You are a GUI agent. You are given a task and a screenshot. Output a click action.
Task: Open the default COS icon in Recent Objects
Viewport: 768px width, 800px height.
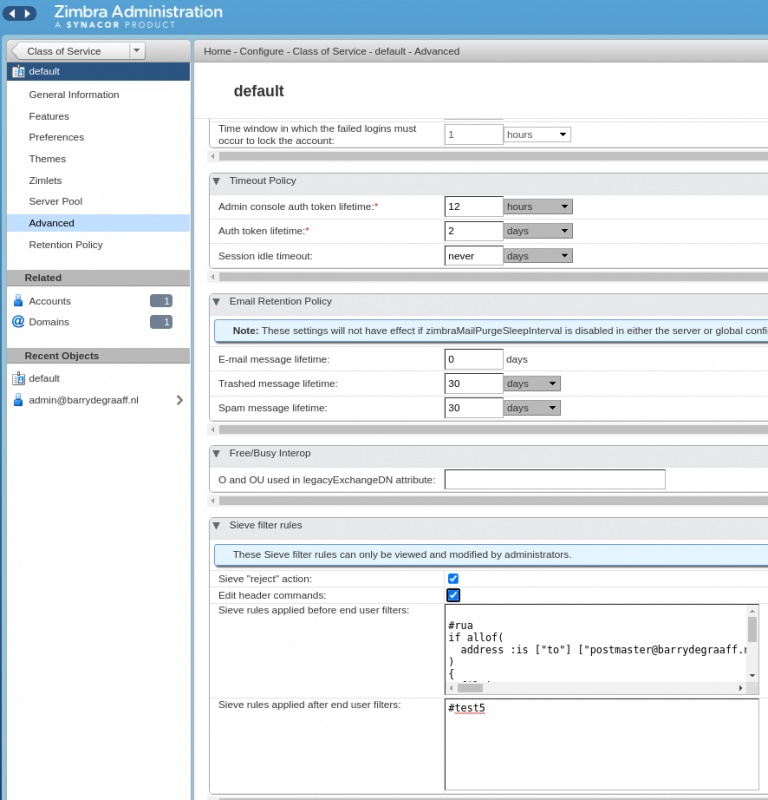[17, 379]
